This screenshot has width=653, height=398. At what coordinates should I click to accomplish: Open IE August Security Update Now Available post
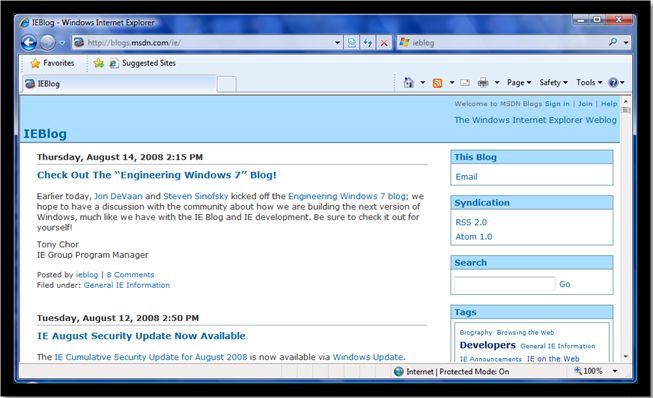(141, 336)
